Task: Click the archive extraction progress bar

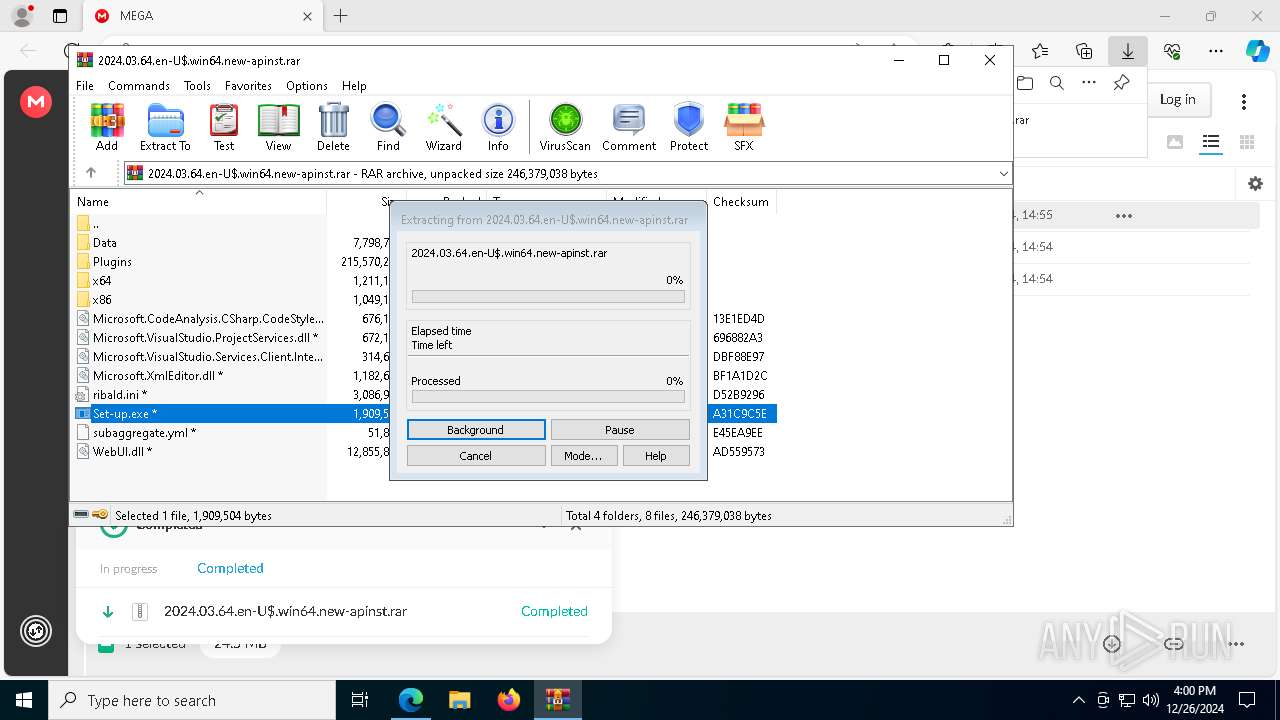Action: [x=548, y=297]
